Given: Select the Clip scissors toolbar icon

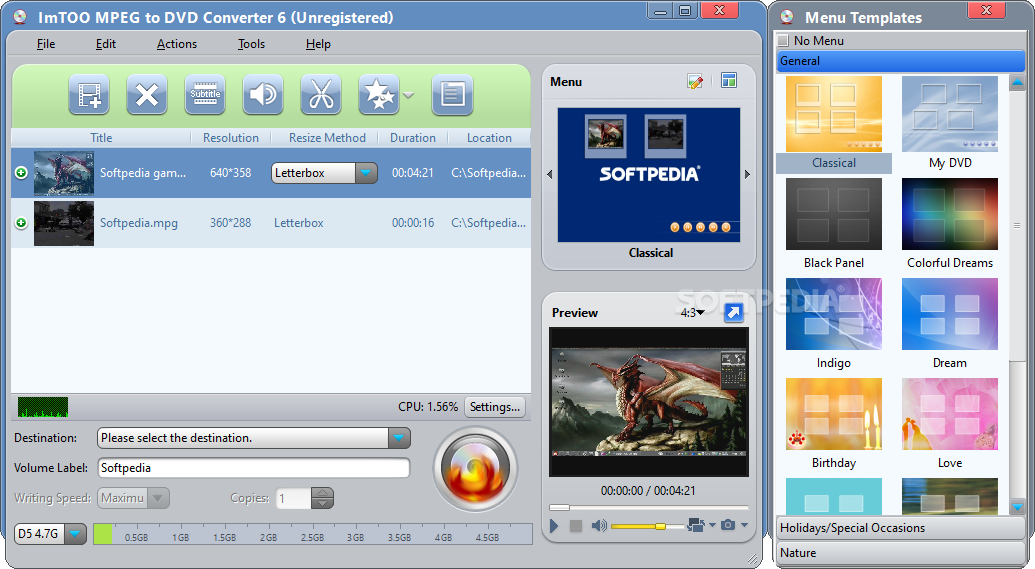Looking at the screenshot, I should pyautogui.click(x=321, y=94).
